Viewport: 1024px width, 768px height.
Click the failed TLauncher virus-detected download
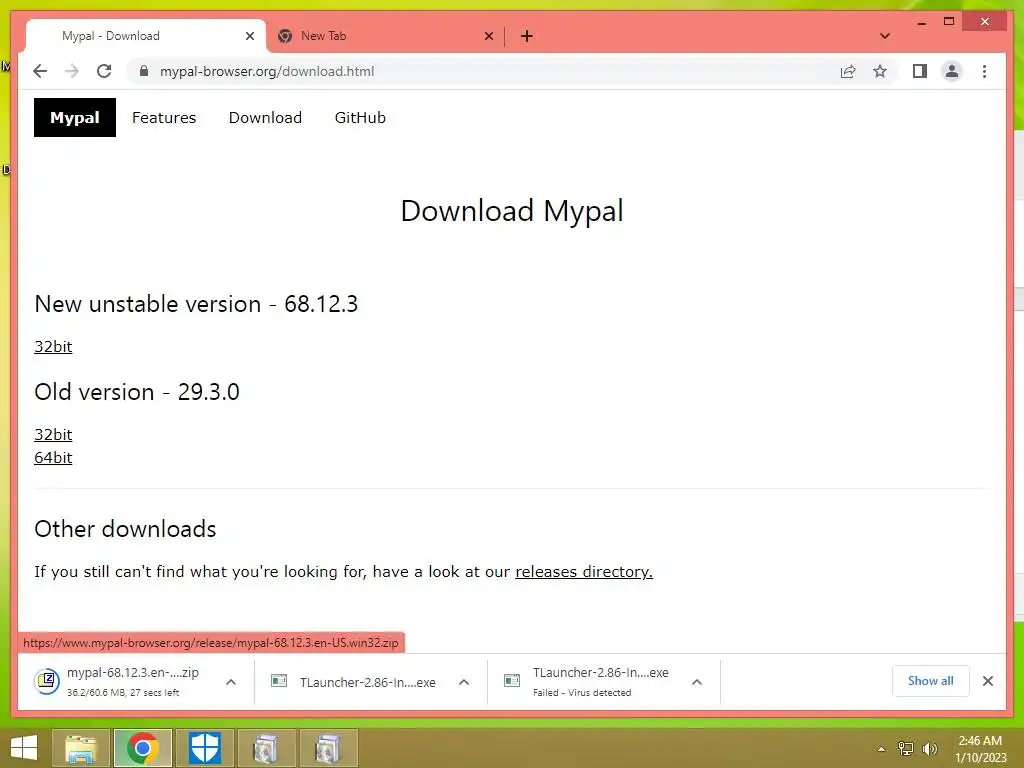click(586, 682)
